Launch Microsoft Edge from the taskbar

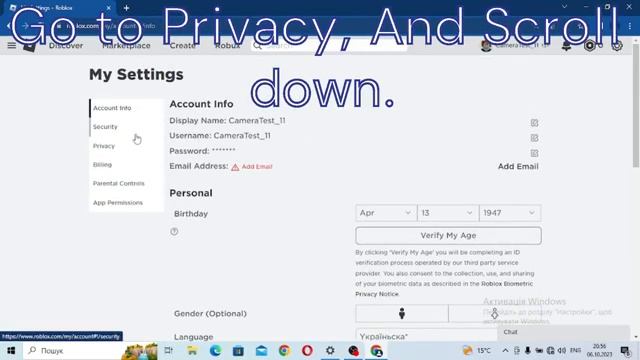pos(215,351)
